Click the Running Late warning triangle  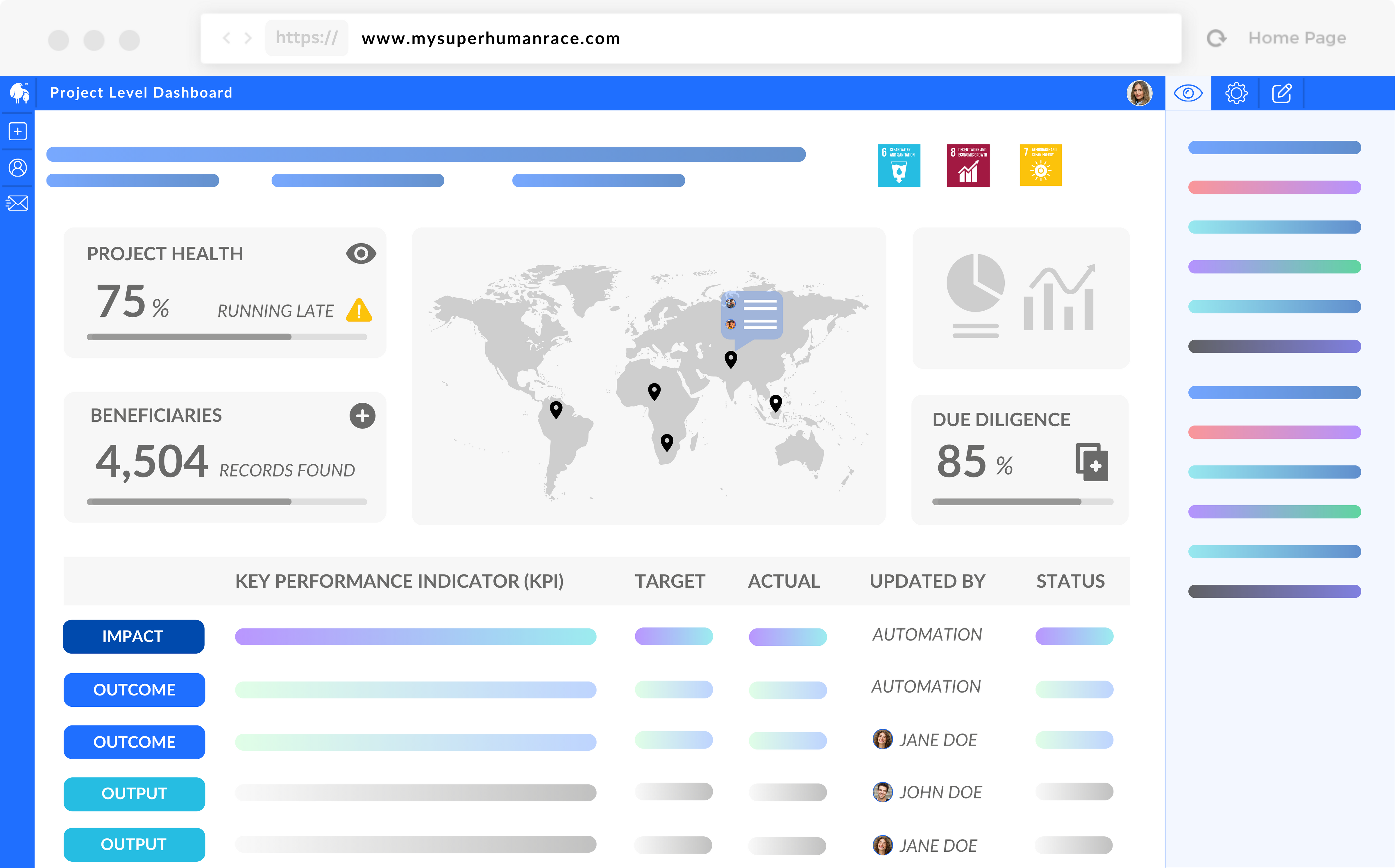coord(360,311)
